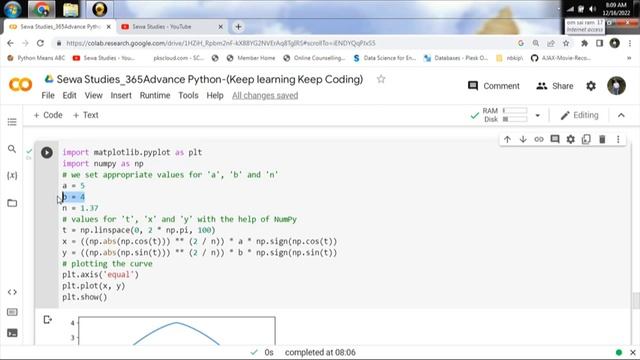The height and width of the screenshot is (360, 640).
Task: Run the code cell with the play button
Action: (x=47, y=152)
